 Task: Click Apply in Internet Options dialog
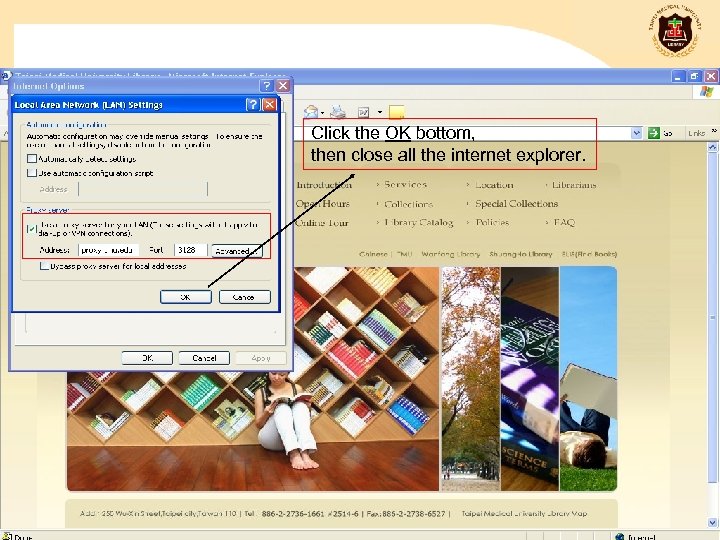[261, 358]
